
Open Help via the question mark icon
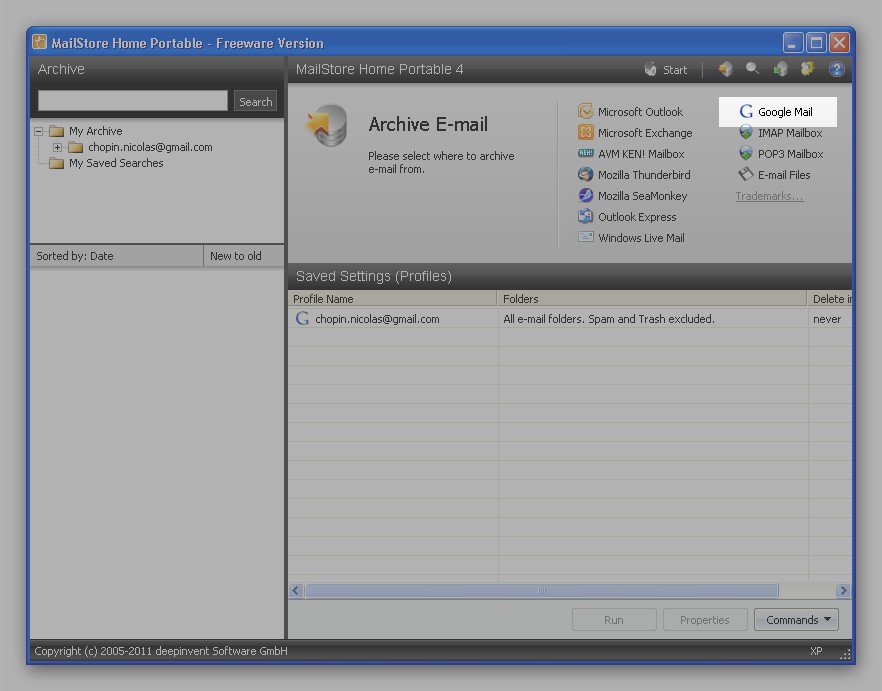coord(836,69)
